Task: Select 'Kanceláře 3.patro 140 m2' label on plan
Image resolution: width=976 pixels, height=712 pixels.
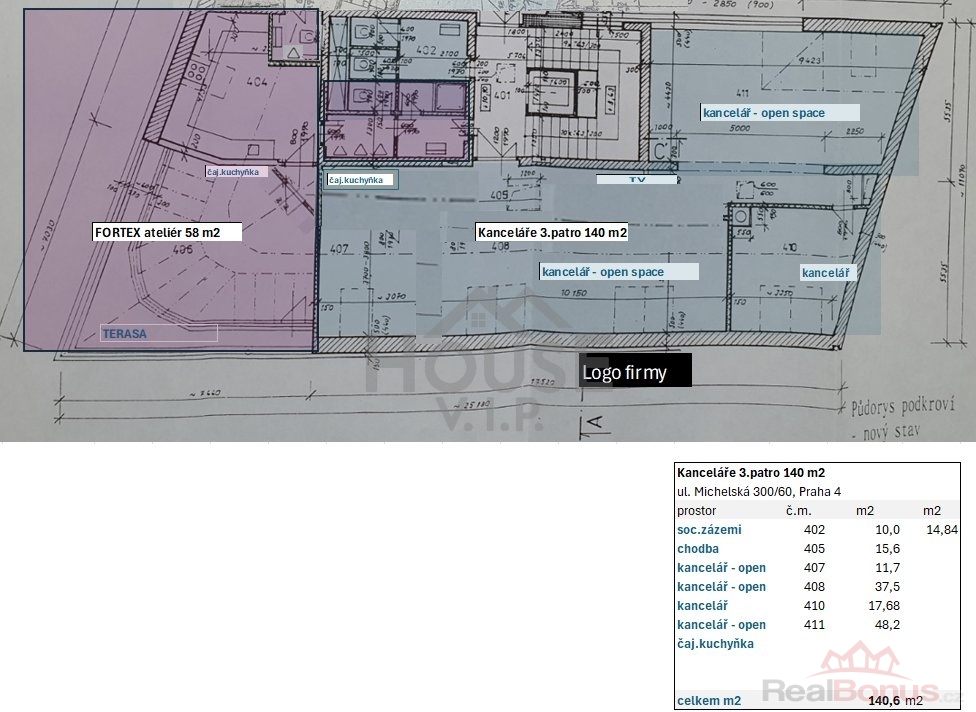Action: point(552,232)
